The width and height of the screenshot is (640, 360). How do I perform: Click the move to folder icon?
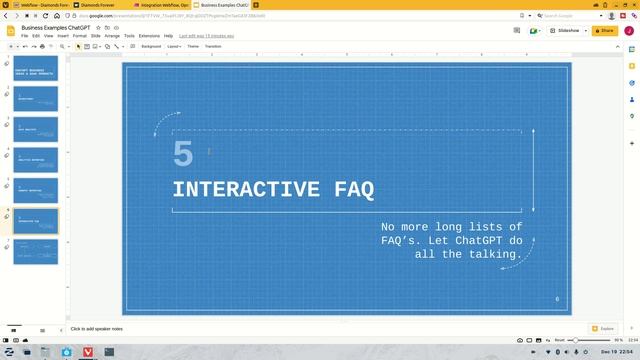[107, 28]
